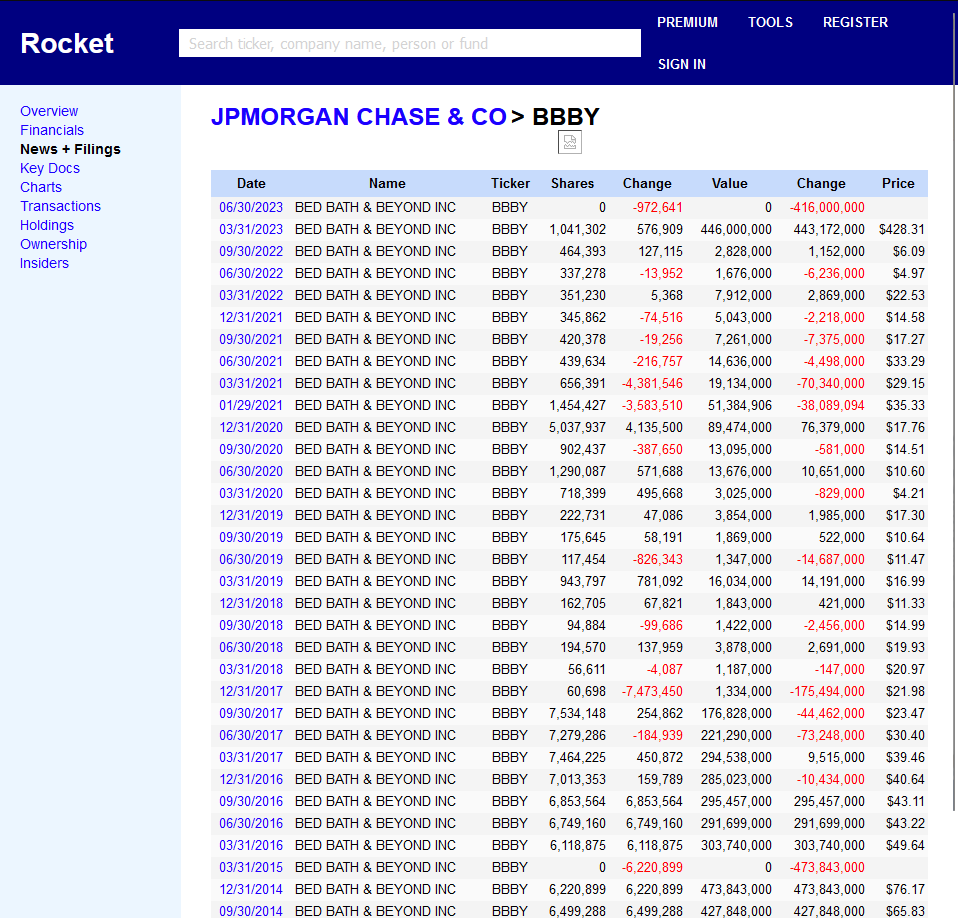
Task: Open the 06/30/2021 filing date link
Action: 251,361
